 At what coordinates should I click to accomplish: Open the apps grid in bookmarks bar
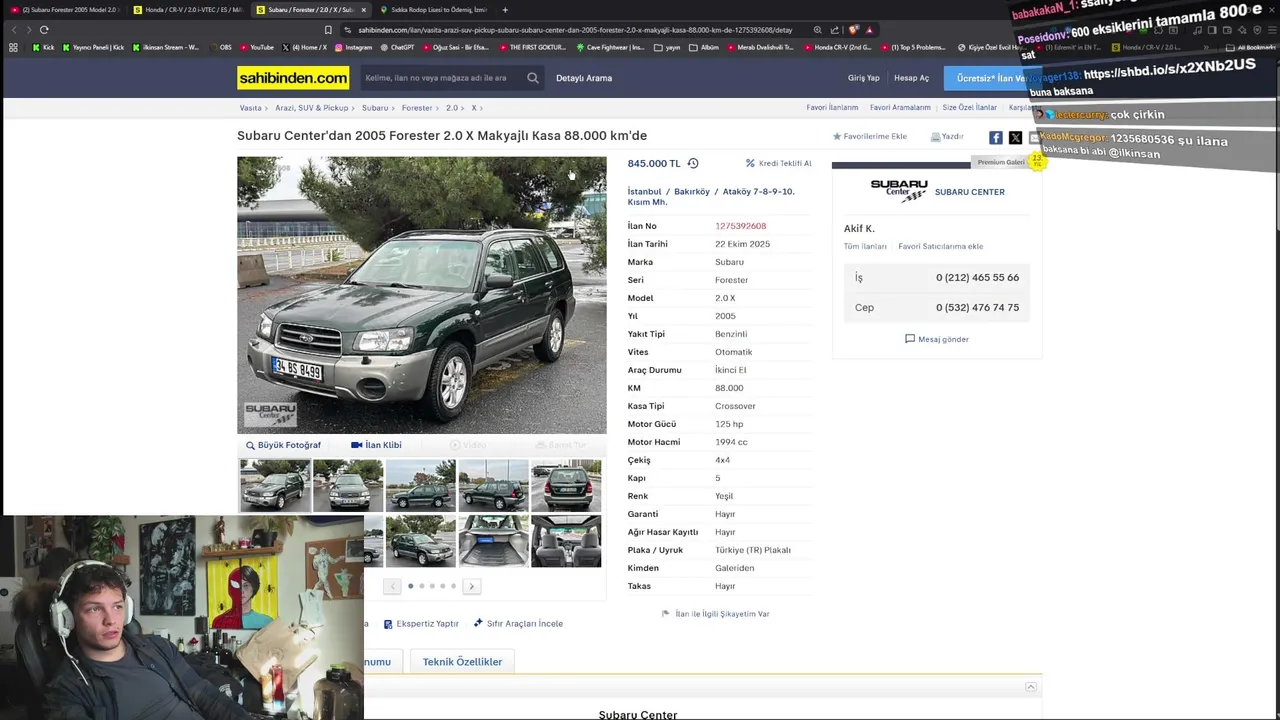[x=13, y=47]
